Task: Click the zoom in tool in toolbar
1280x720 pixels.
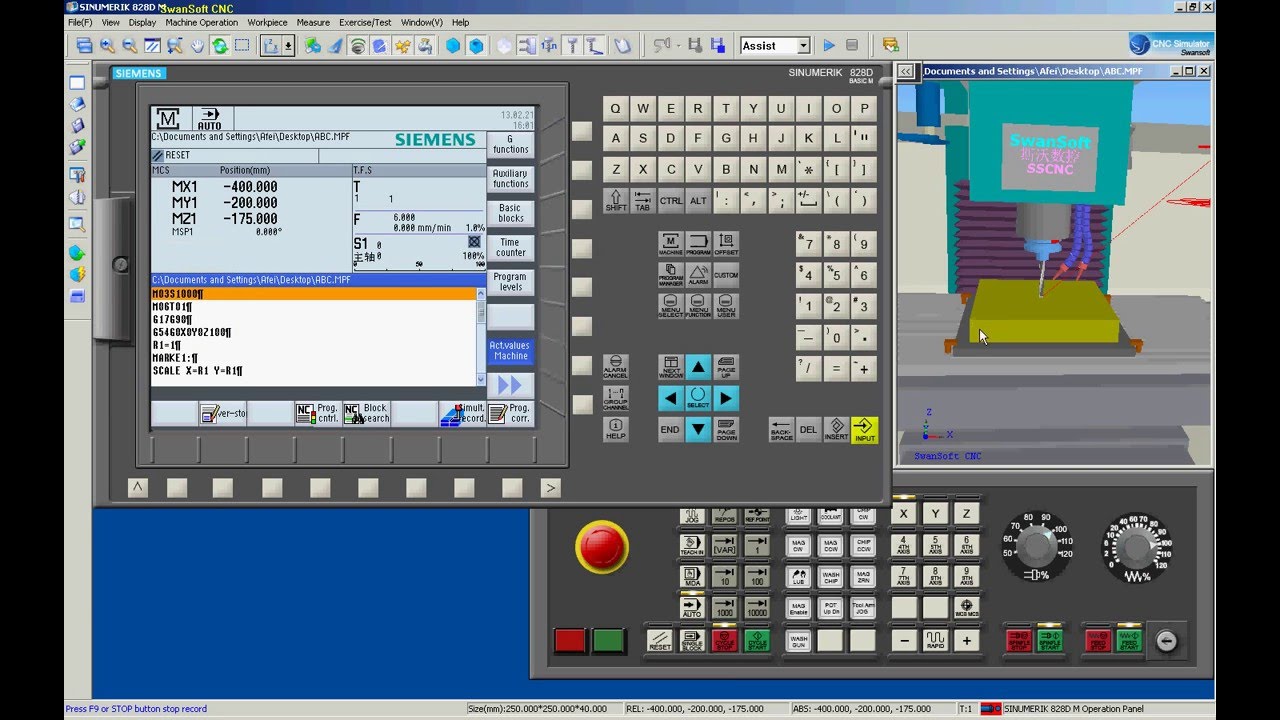Action: pyautogui.click(x=107, y=45)
